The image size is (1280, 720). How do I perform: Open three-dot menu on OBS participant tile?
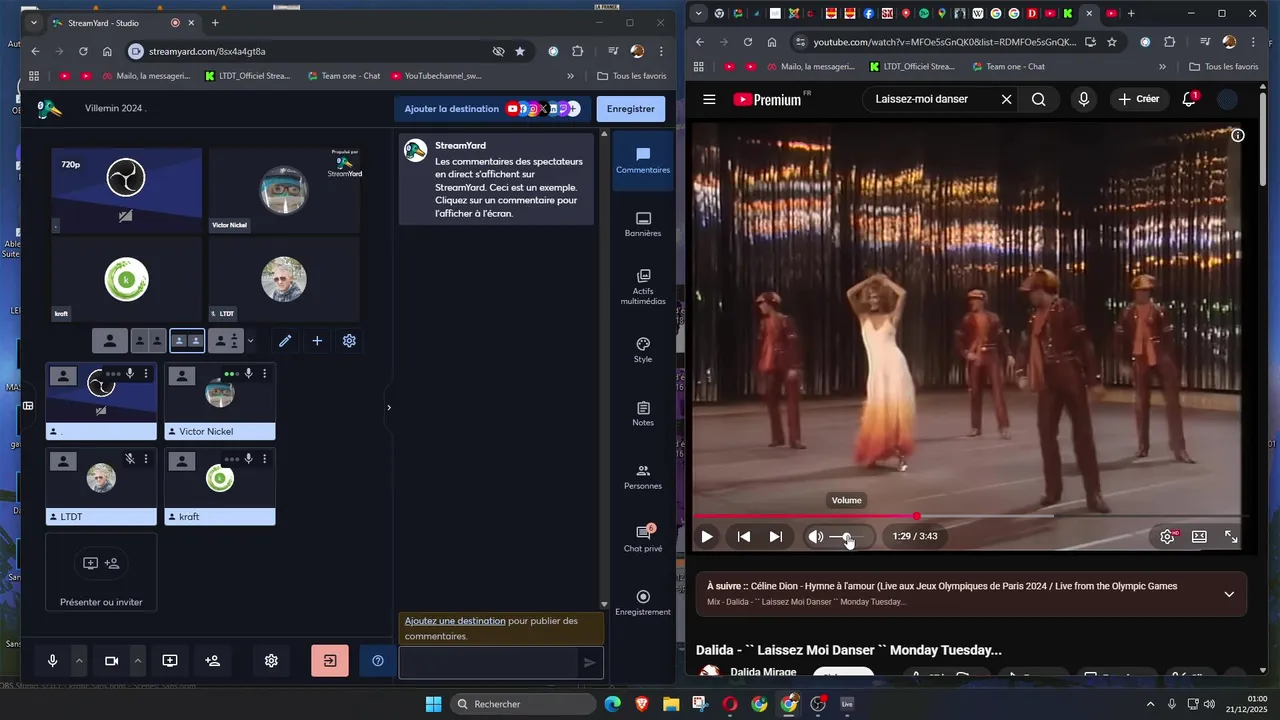coord(146,374)
